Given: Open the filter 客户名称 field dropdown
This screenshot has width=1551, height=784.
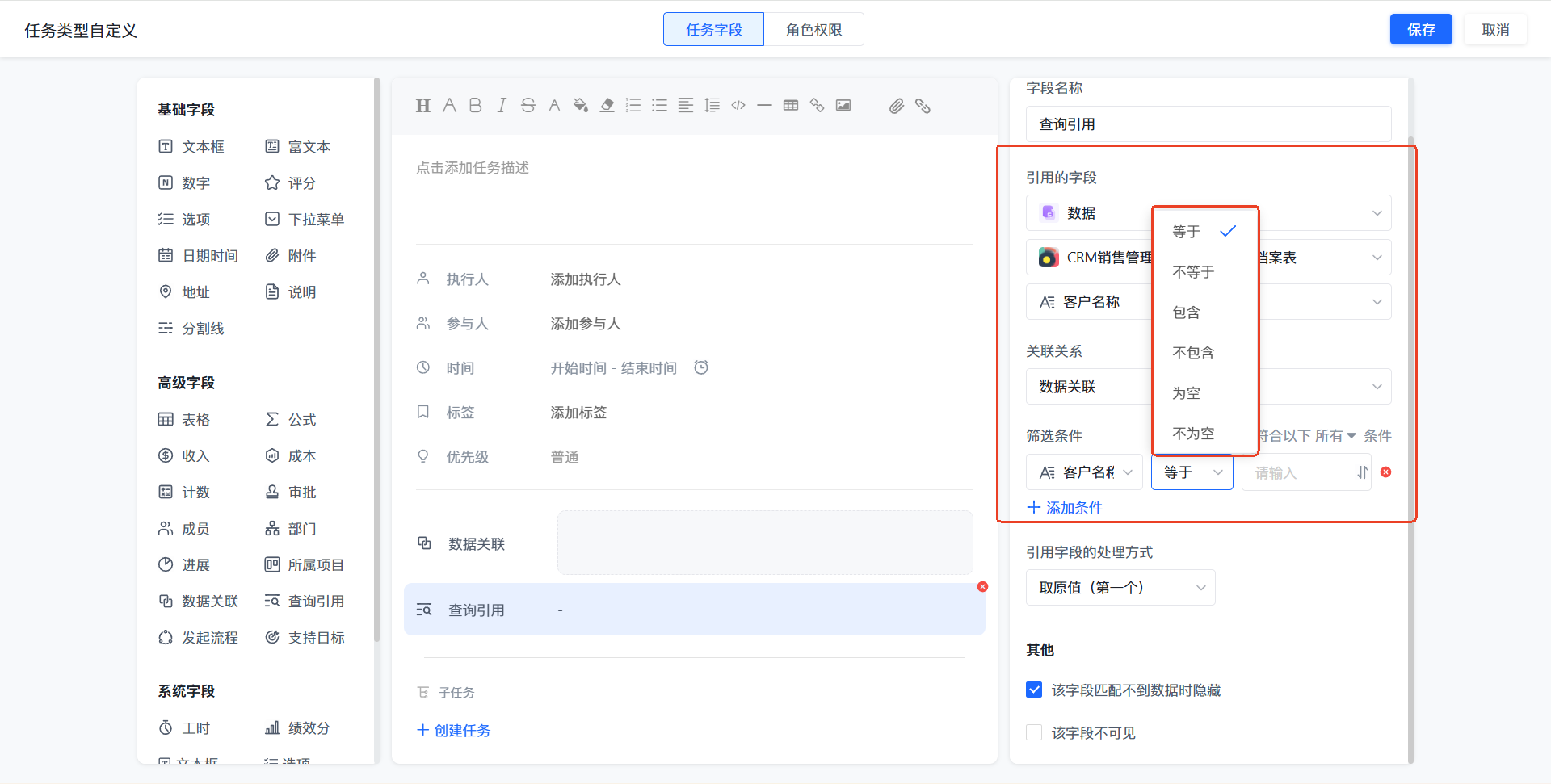Looking at the screenshot, I should pyautogui.click(x=1084, y=472).
